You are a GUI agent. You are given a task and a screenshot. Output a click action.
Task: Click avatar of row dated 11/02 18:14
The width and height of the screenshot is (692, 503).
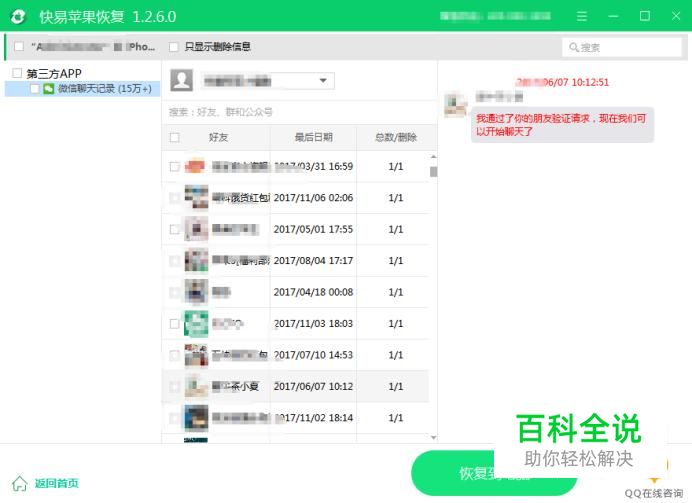pos(196,417)
